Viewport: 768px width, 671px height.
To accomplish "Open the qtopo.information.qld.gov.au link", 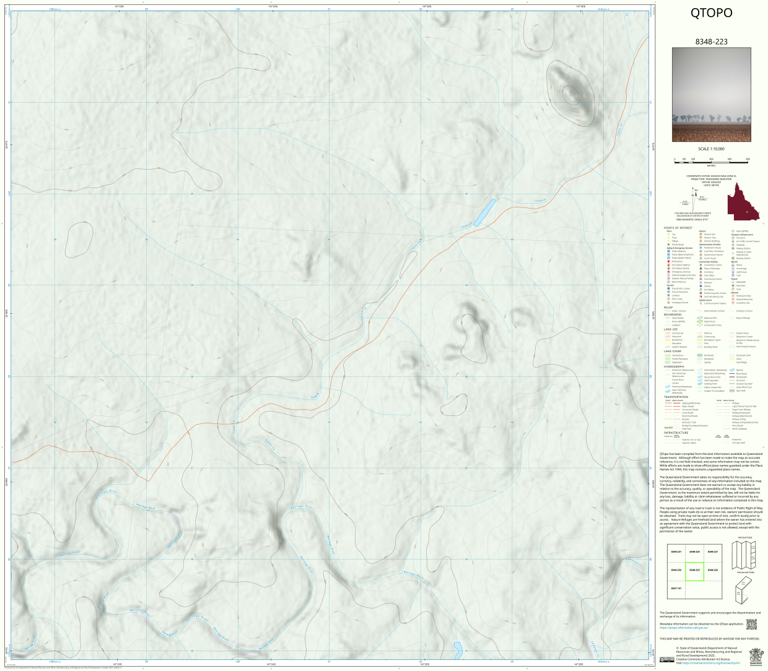I will click(684, 627).
